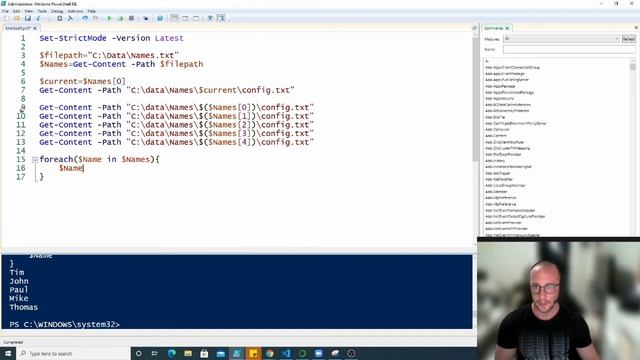Open Sticky Notes taskbar icon
The width and height of the screenshot is (640, 360).
[x=253, y=353]
